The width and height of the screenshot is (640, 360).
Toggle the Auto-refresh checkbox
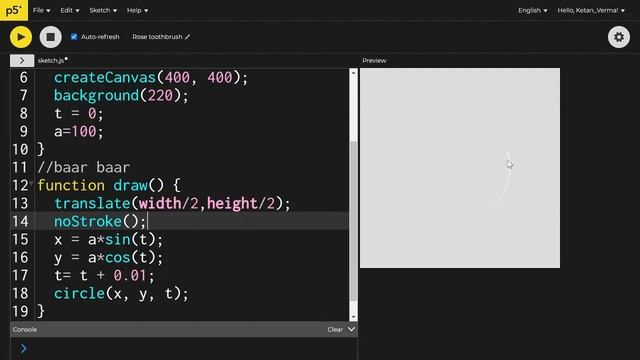point(74,37)
